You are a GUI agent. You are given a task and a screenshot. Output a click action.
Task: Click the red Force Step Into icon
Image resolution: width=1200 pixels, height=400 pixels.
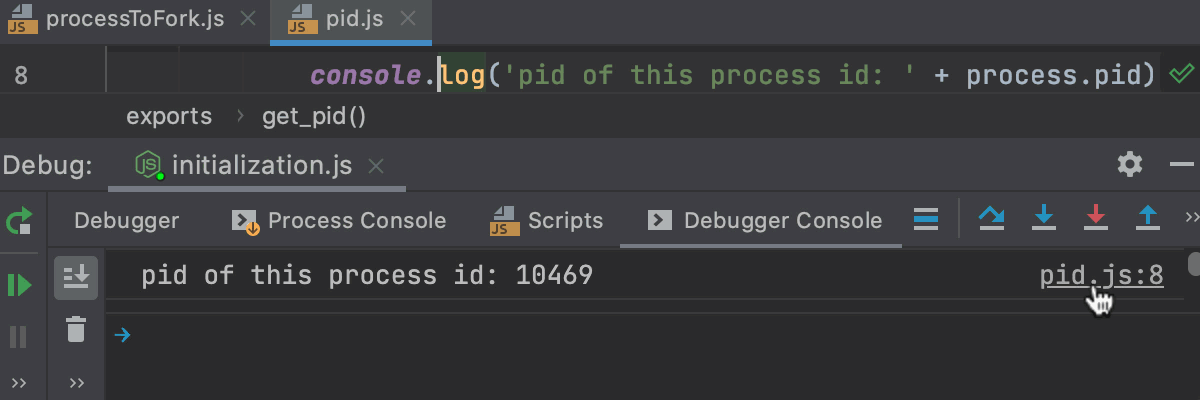1096,218
